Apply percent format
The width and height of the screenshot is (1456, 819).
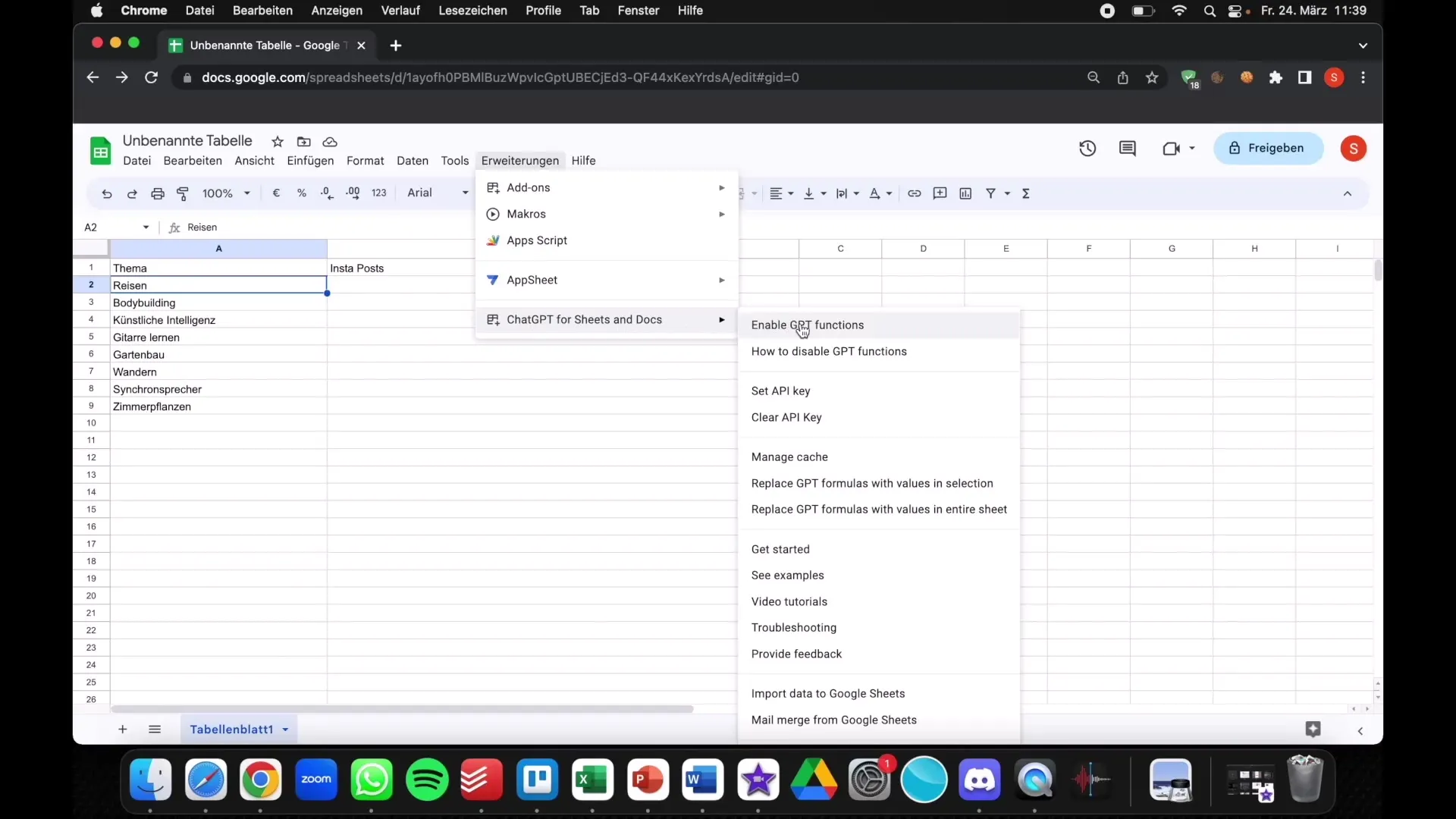click(x=302, y=193)
